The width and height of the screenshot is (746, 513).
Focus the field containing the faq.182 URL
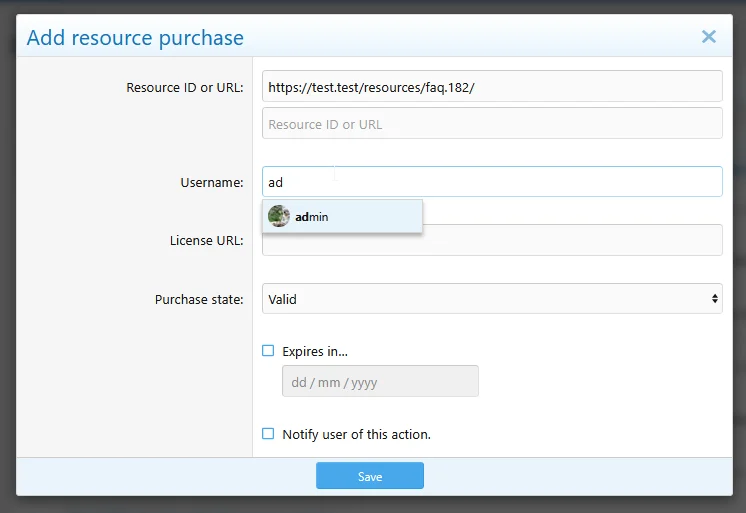[x=491, y=86]
